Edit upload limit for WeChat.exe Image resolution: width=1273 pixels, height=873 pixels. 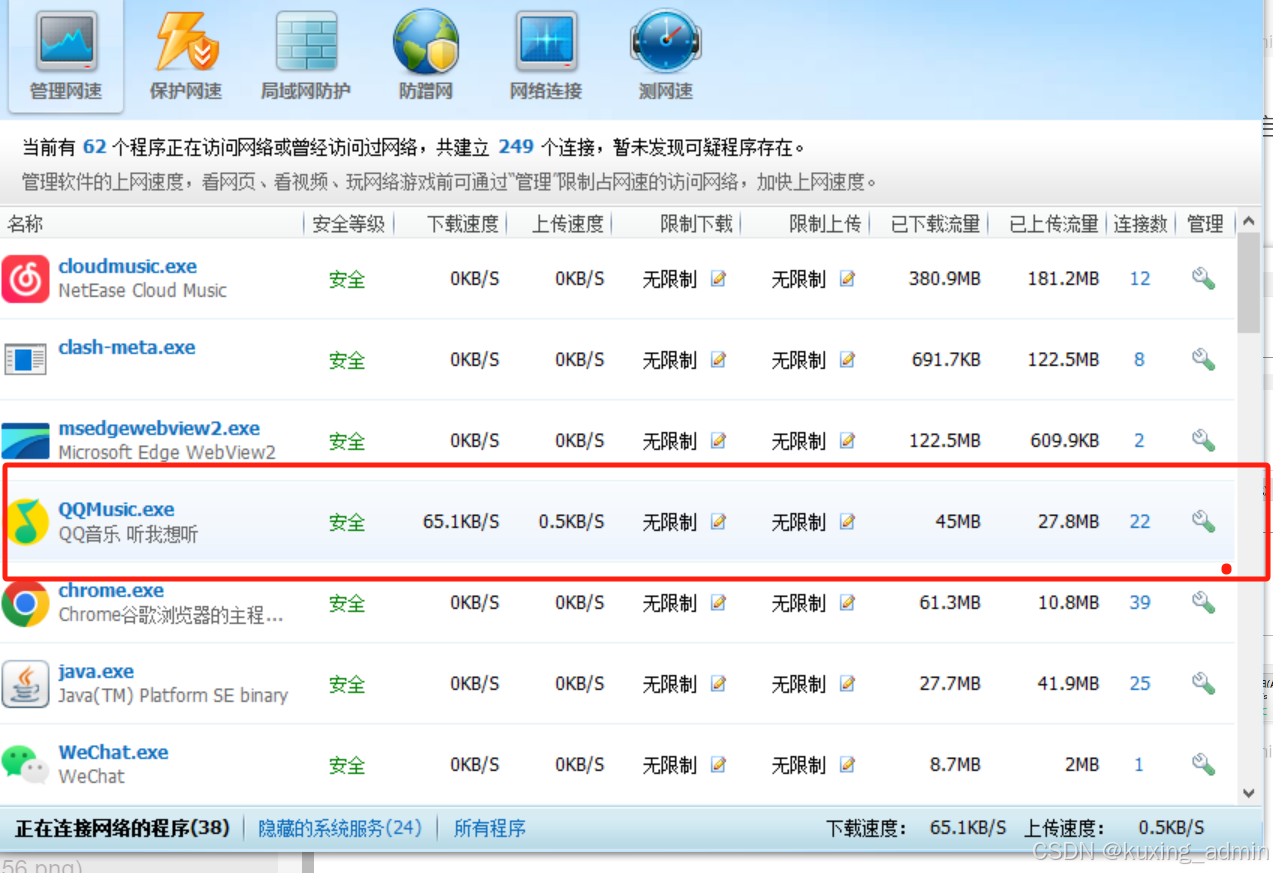coord(847,764)
